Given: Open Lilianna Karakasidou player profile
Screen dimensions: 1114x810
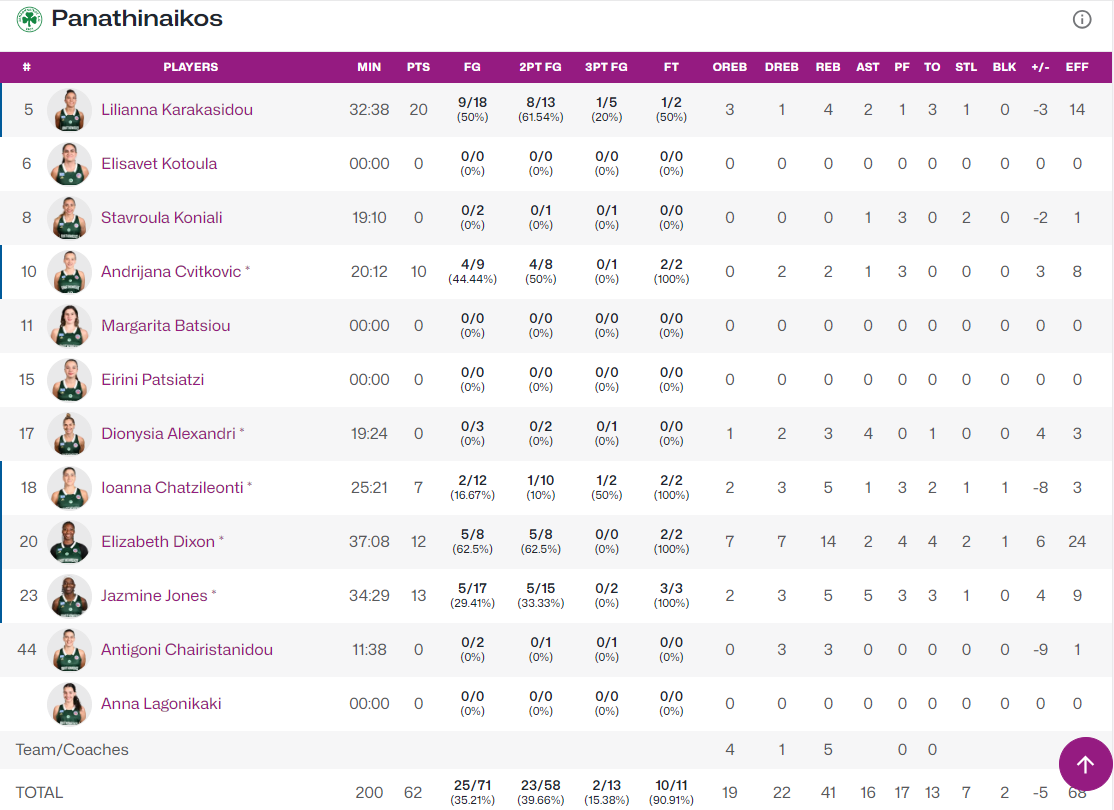Looking at the screenshot, I should coord(177,109).
